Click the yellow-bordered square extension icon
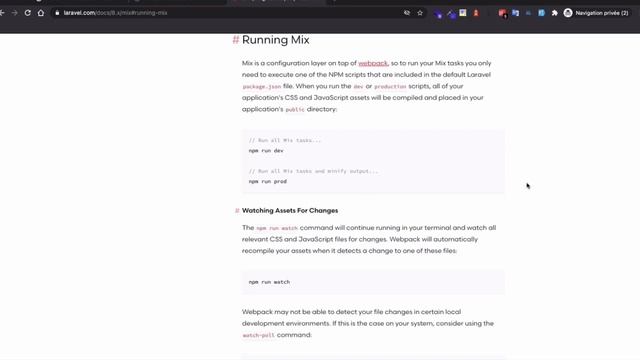The image size is (640, 360). [x=463, y=13]
